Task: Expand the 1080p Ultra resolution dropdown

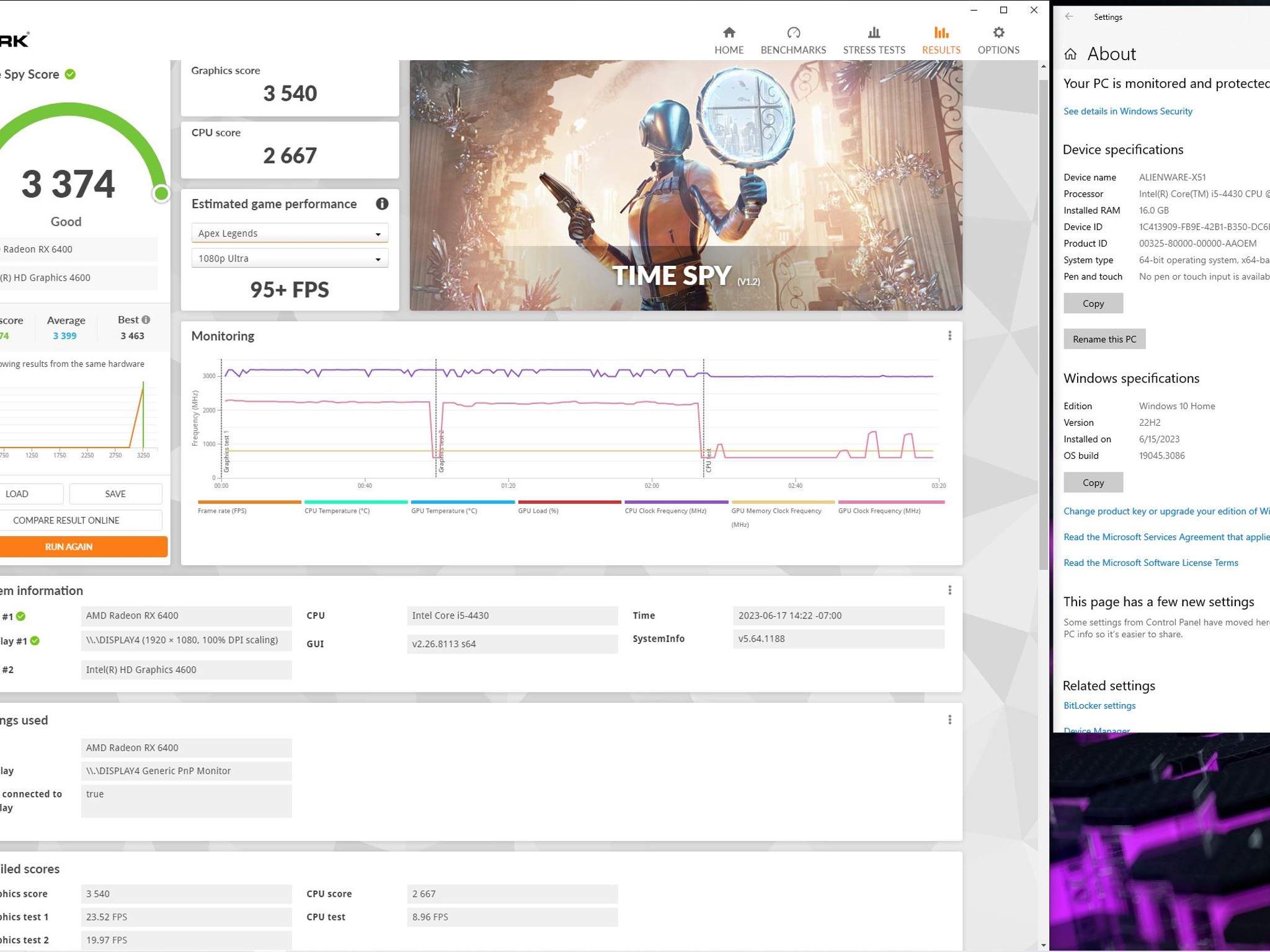Action: (290, 258)
